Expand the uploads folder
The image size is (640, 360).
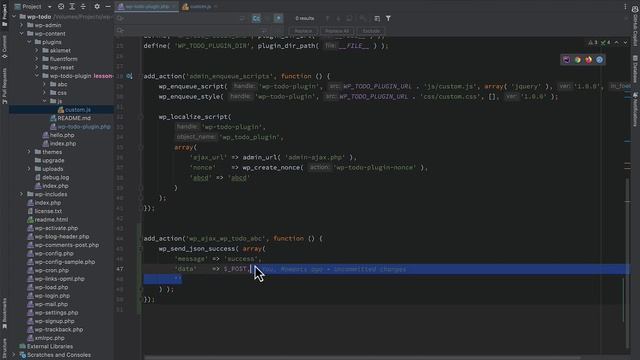click(29, 169)
